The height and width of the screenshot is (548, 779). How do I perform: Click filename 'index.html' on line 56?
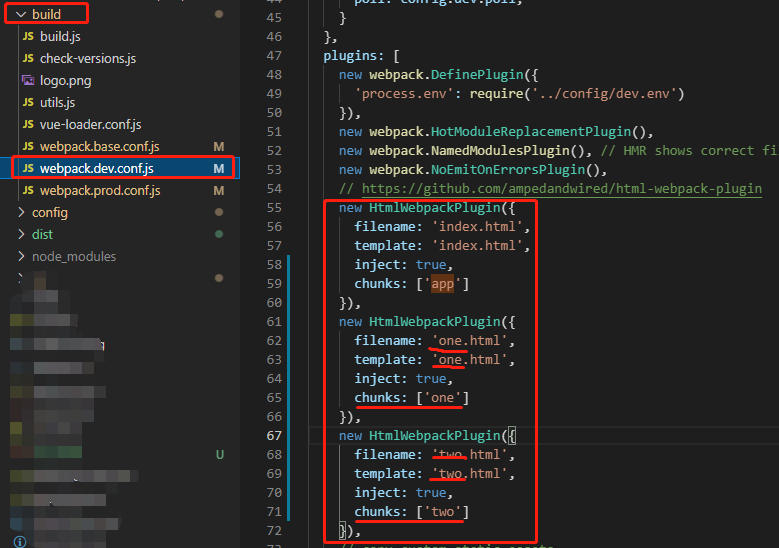click(x=477, y=227)
